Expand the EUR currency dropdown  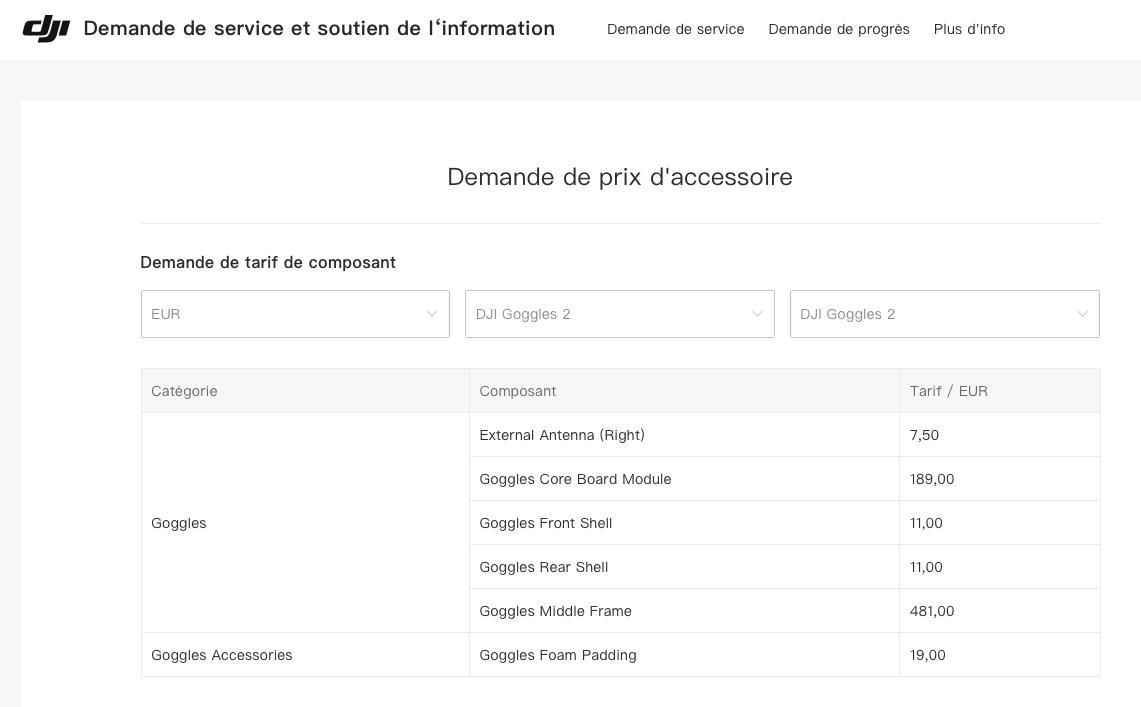tap(295, 314)
